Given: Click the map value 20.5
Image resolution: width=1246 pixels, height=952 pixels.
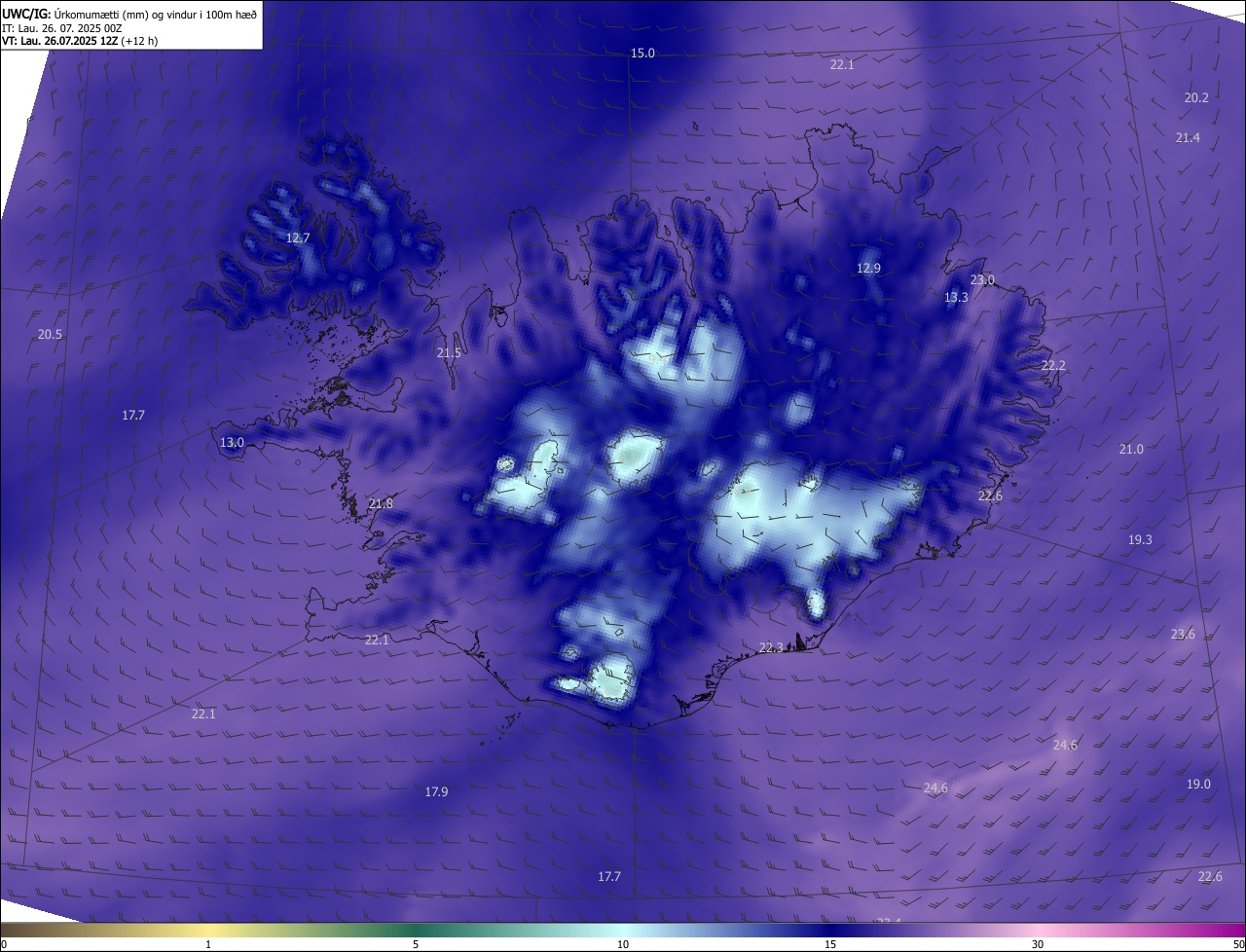Looking at the screenshot, I should point(50,334).
